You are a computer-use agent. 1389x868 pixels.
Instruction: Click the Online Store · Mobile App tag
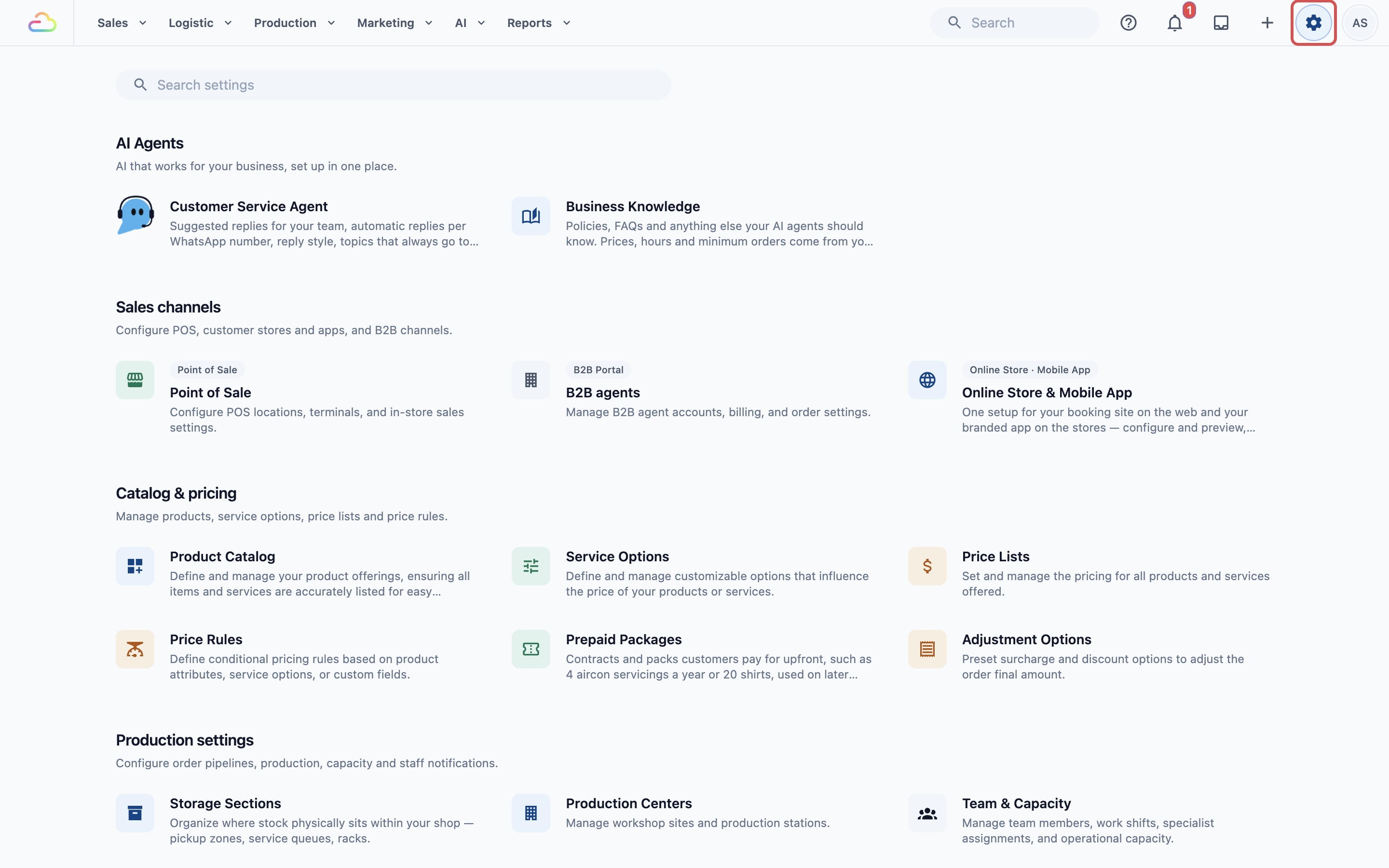coord(1030,370)
